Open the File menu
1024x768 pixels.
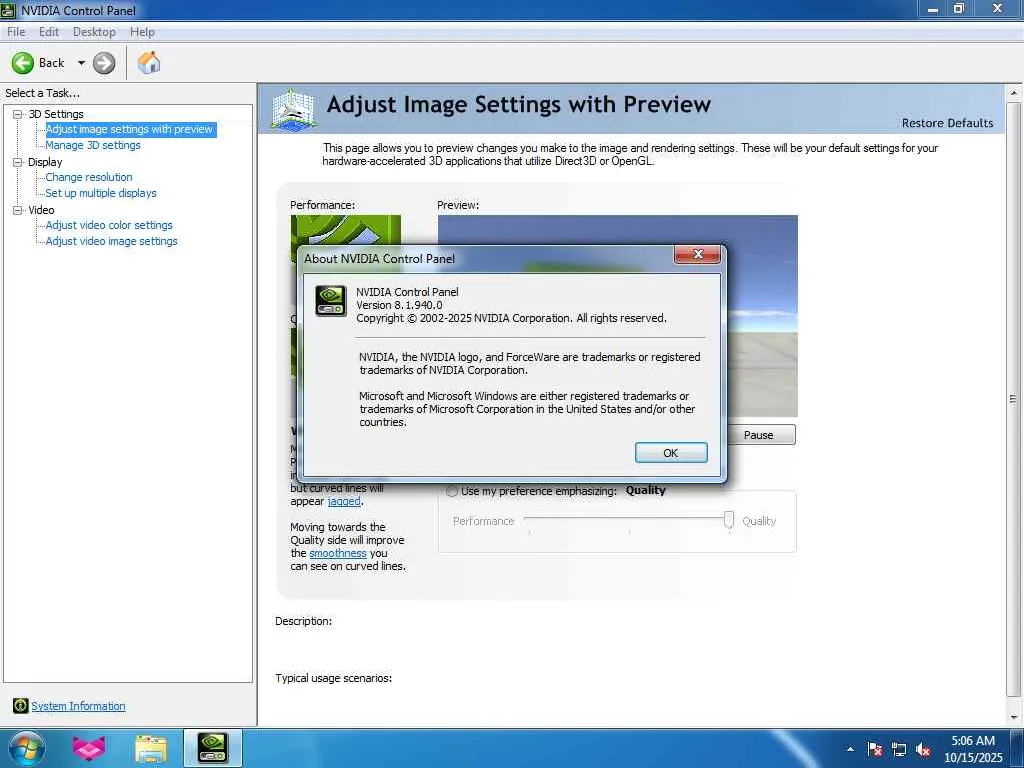tap(16, 32)
